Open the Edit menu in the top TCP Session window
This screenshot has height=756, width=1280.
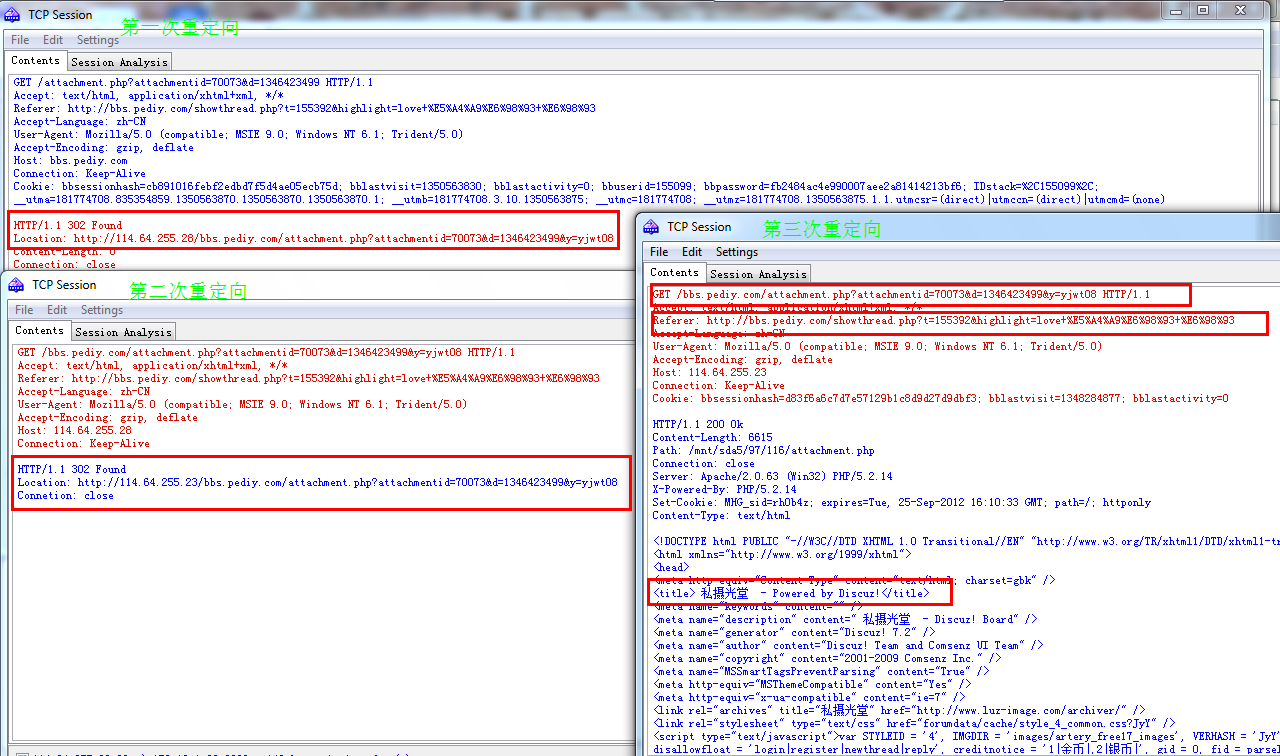[53, 40]
